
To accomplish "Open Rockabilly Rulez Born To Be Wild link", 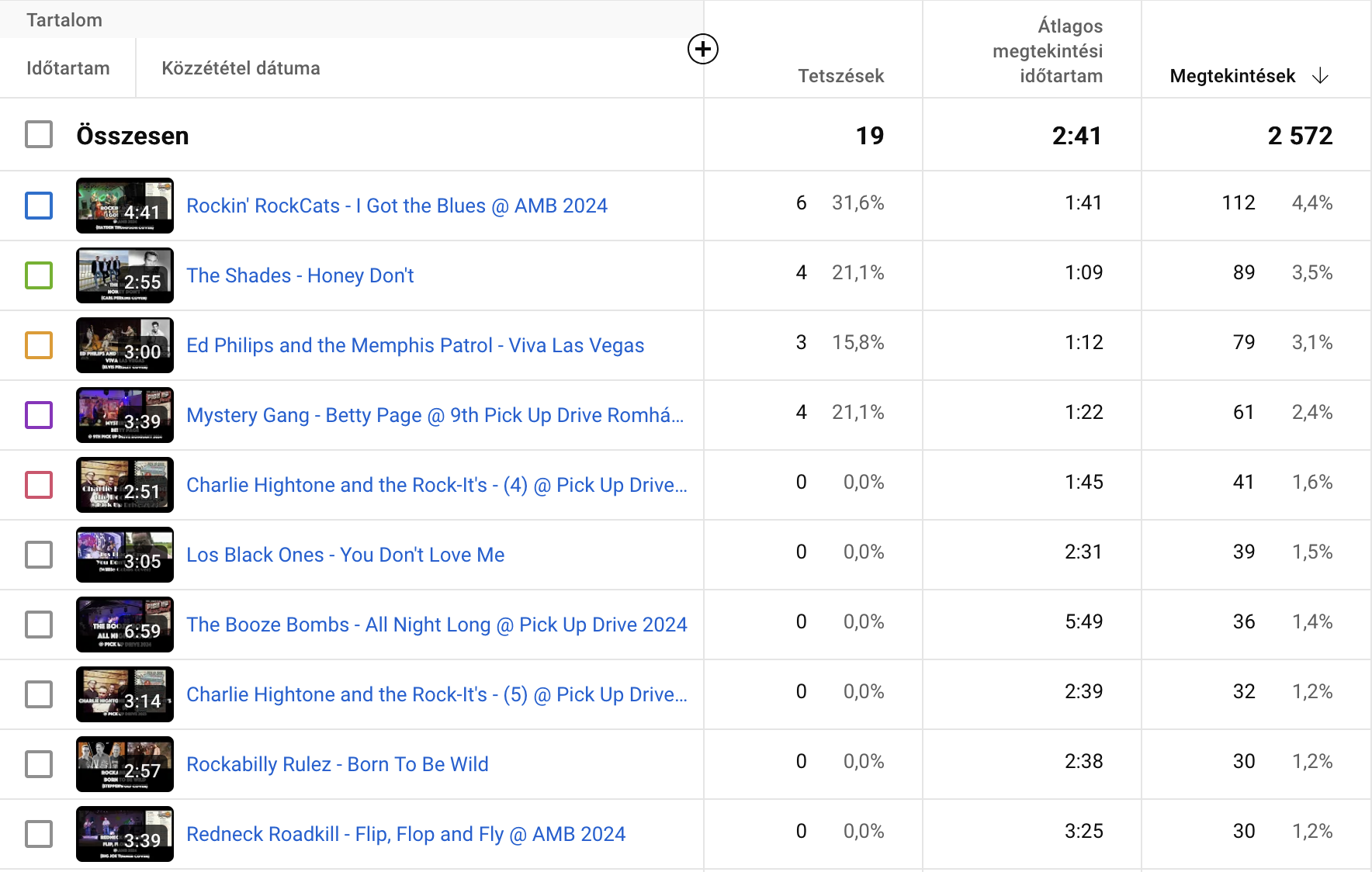I will pos(337,764).
